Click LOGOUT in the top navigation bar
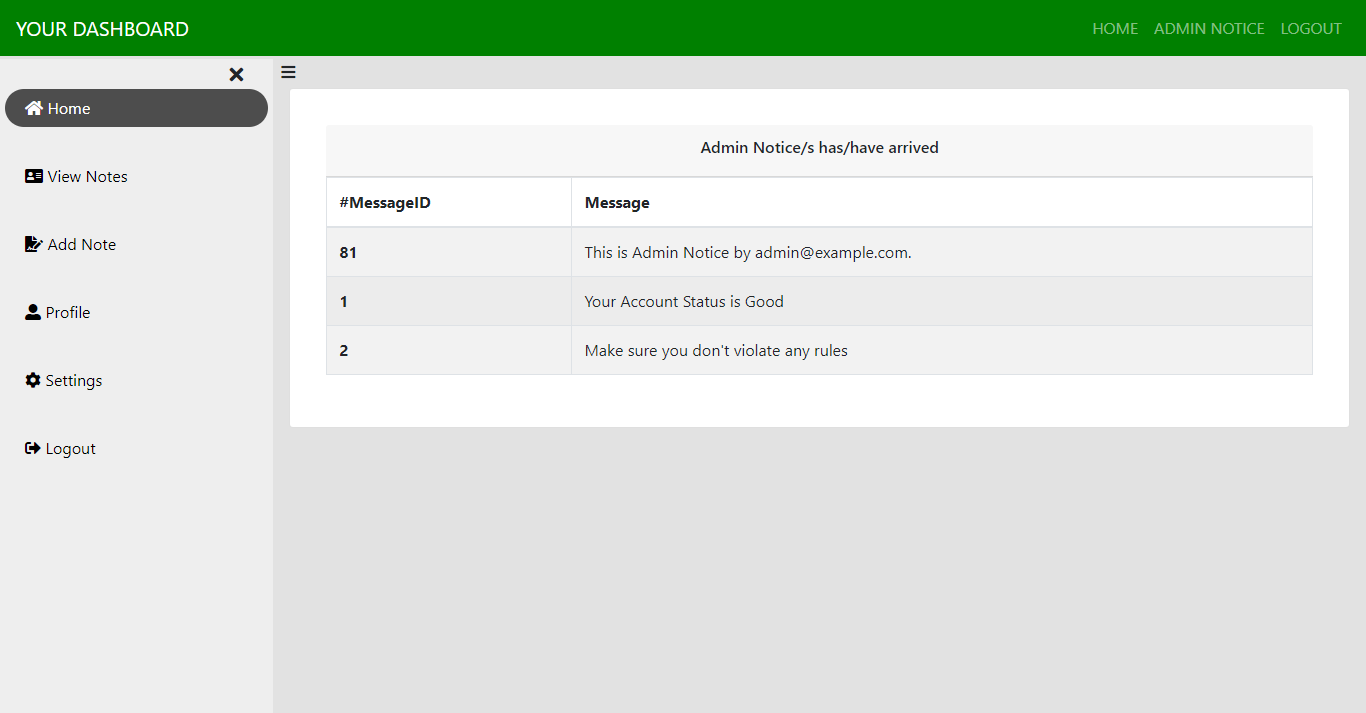The height and width of the screenshot is (713, 1366). [1311, 29]
